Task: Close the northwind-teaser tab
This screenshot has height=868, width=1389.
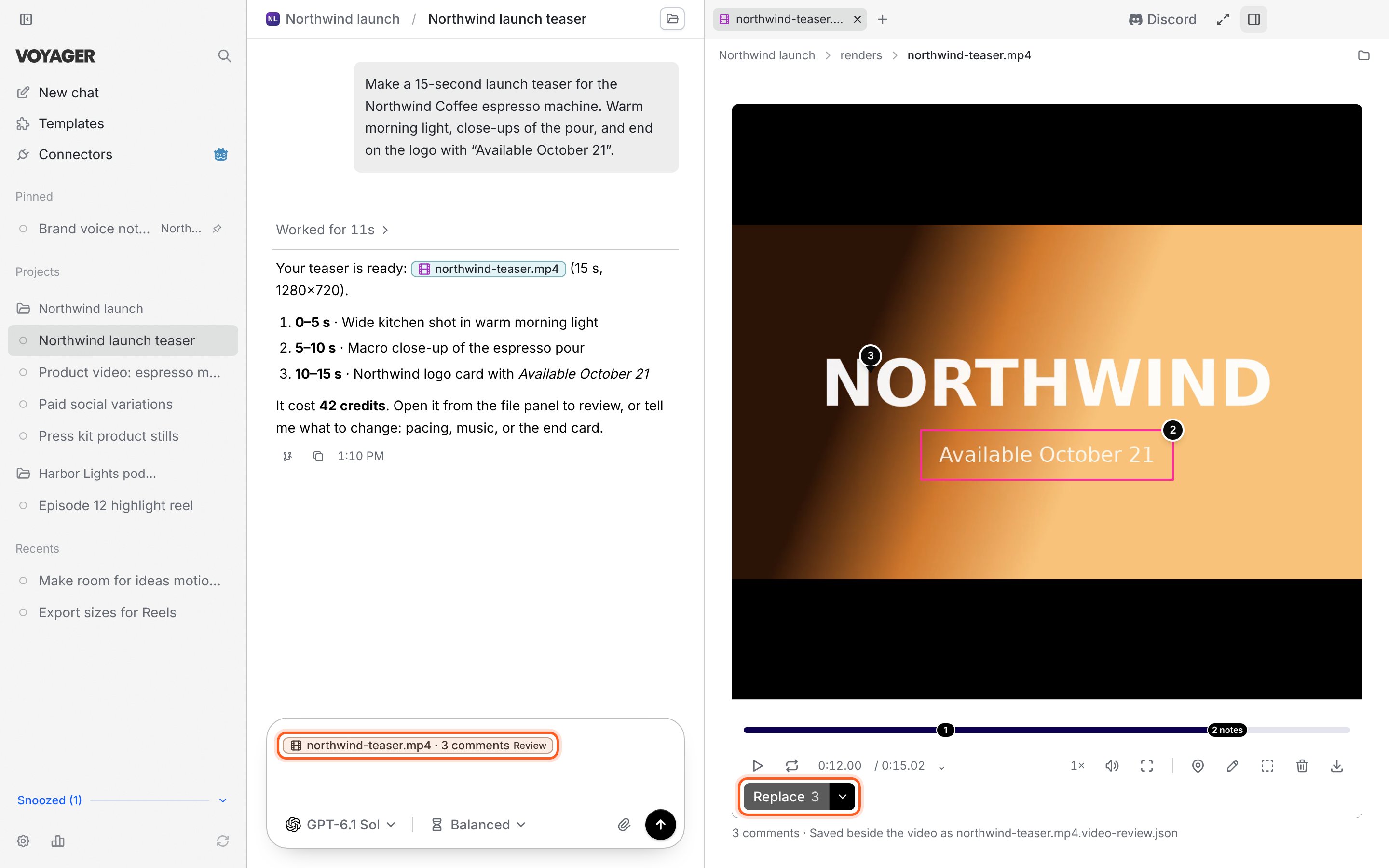Action: click(857, 19)
